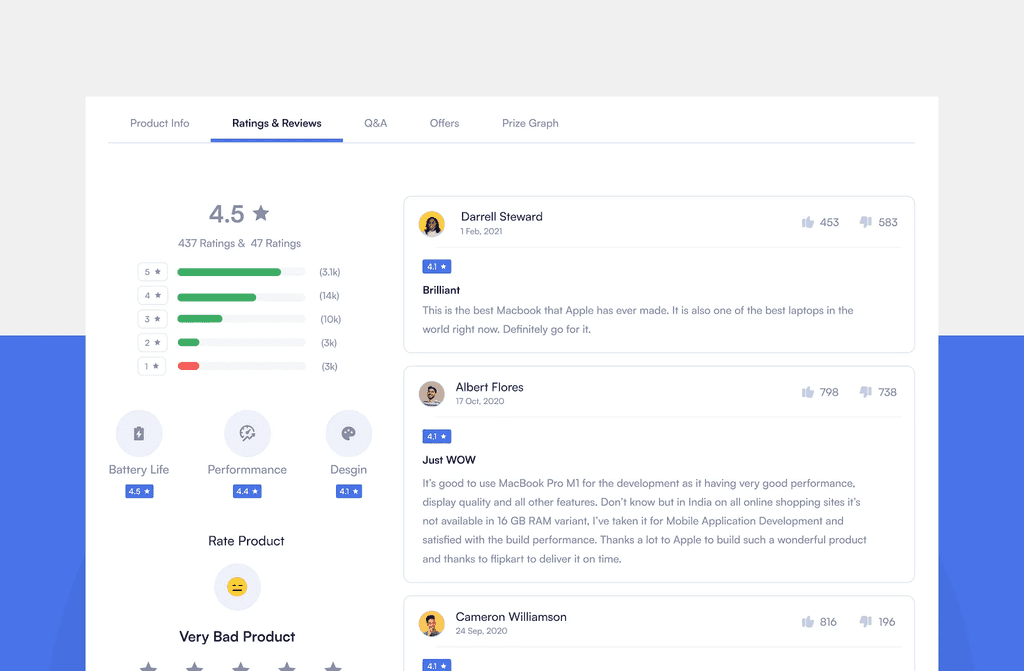Click thumbs up on Cameron Williamson's review
Screen dimensions: 1024x671
pos(808,621)
